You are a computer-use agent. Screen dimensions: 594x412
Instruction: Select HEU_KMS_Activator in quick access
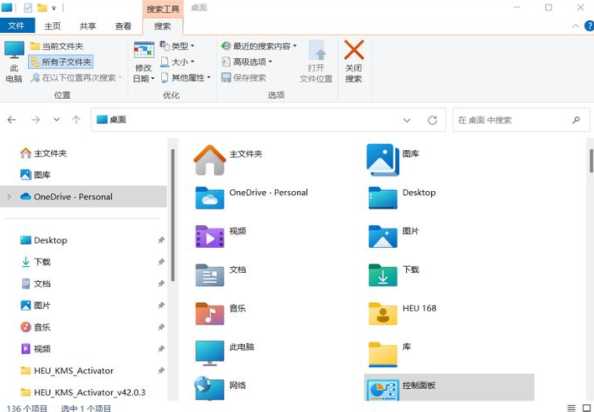click(x=73, y=370)
